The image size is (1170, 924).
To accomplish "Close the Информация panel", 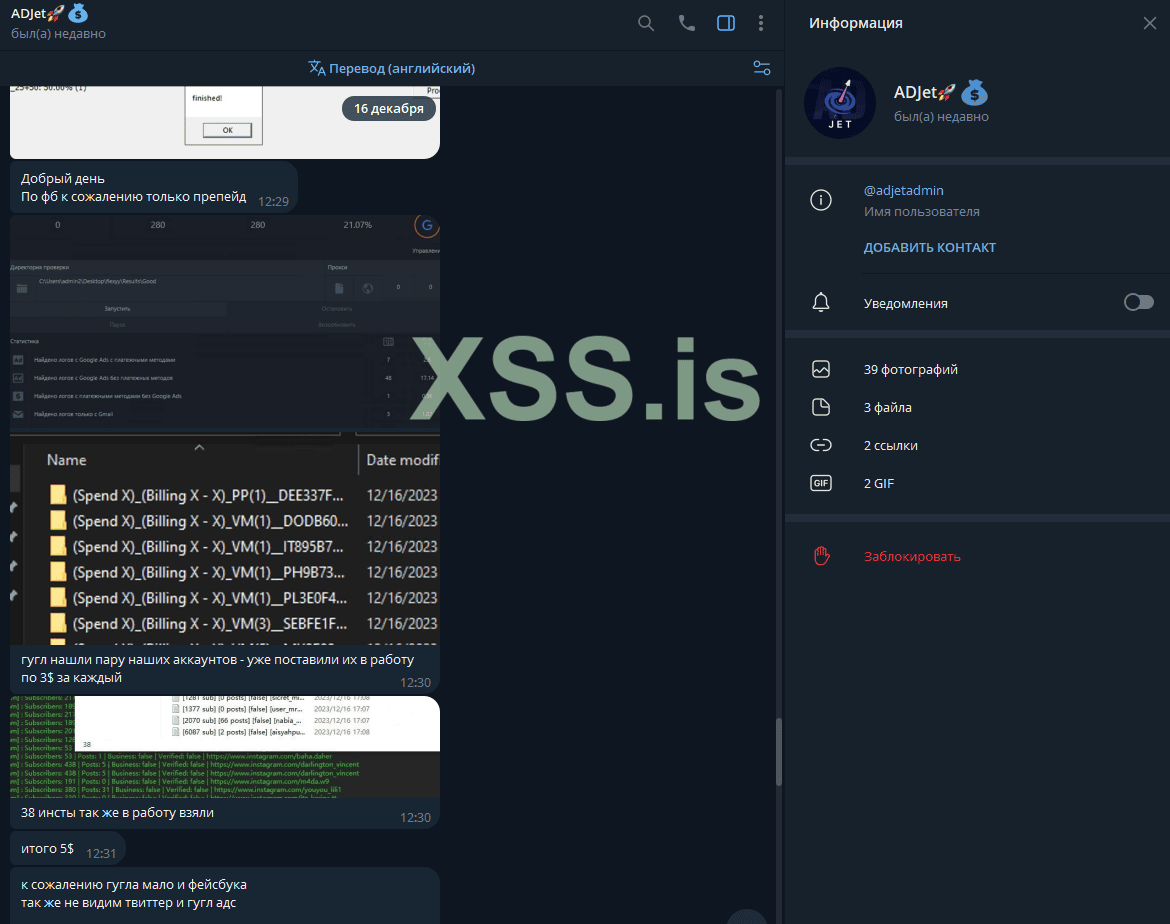I will pos(1150,23).
